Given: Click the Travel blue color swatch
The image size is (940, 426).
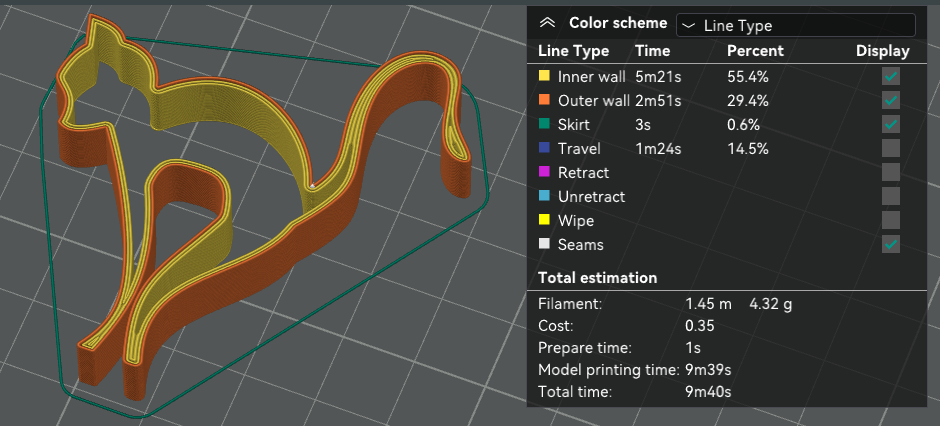Looking at the screenshot, I should tap(544, 148).
